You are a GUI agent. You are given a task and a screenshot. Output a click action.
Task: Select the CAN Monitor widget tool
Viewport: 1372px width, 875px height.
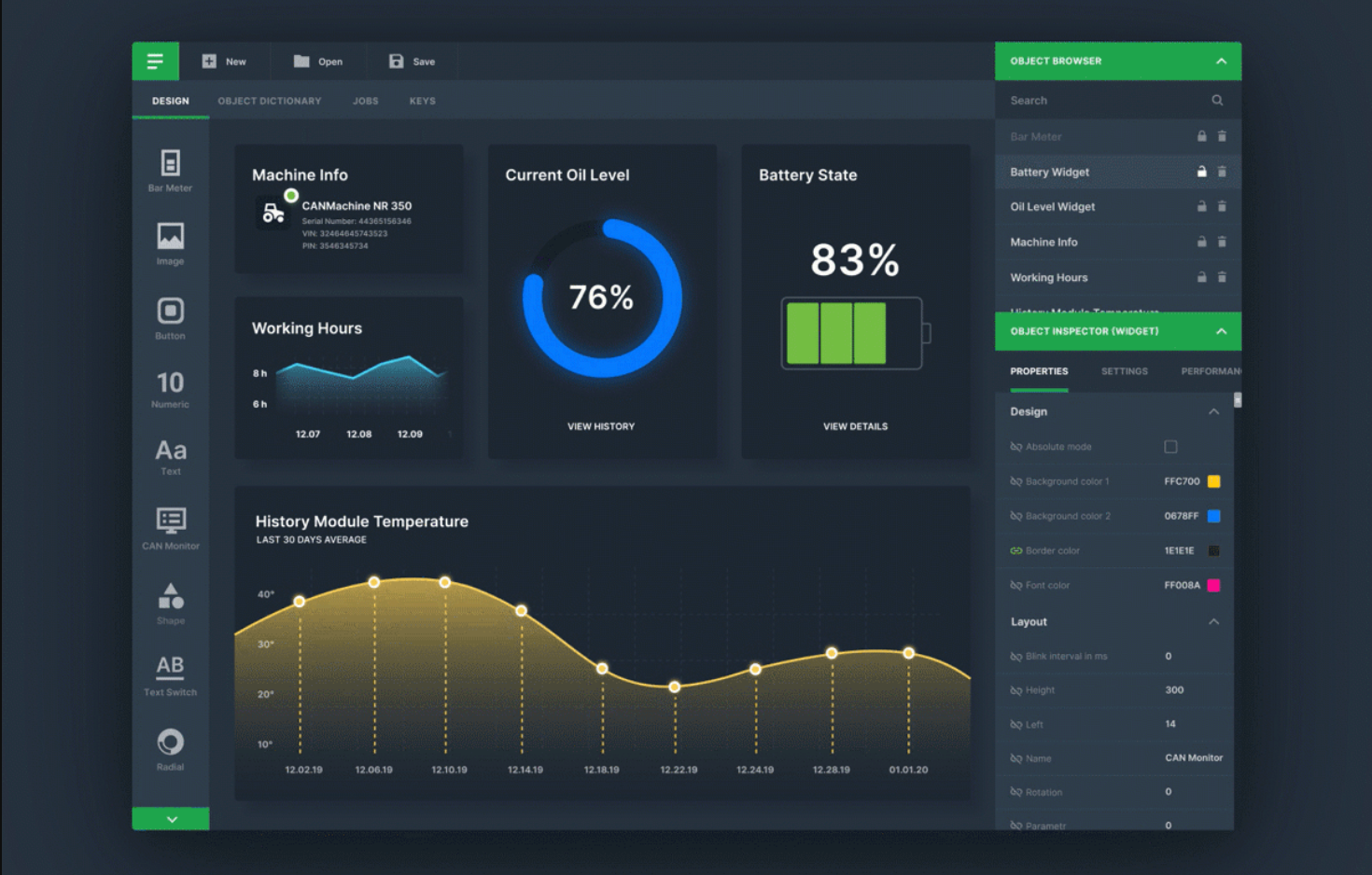click(170, 528)
